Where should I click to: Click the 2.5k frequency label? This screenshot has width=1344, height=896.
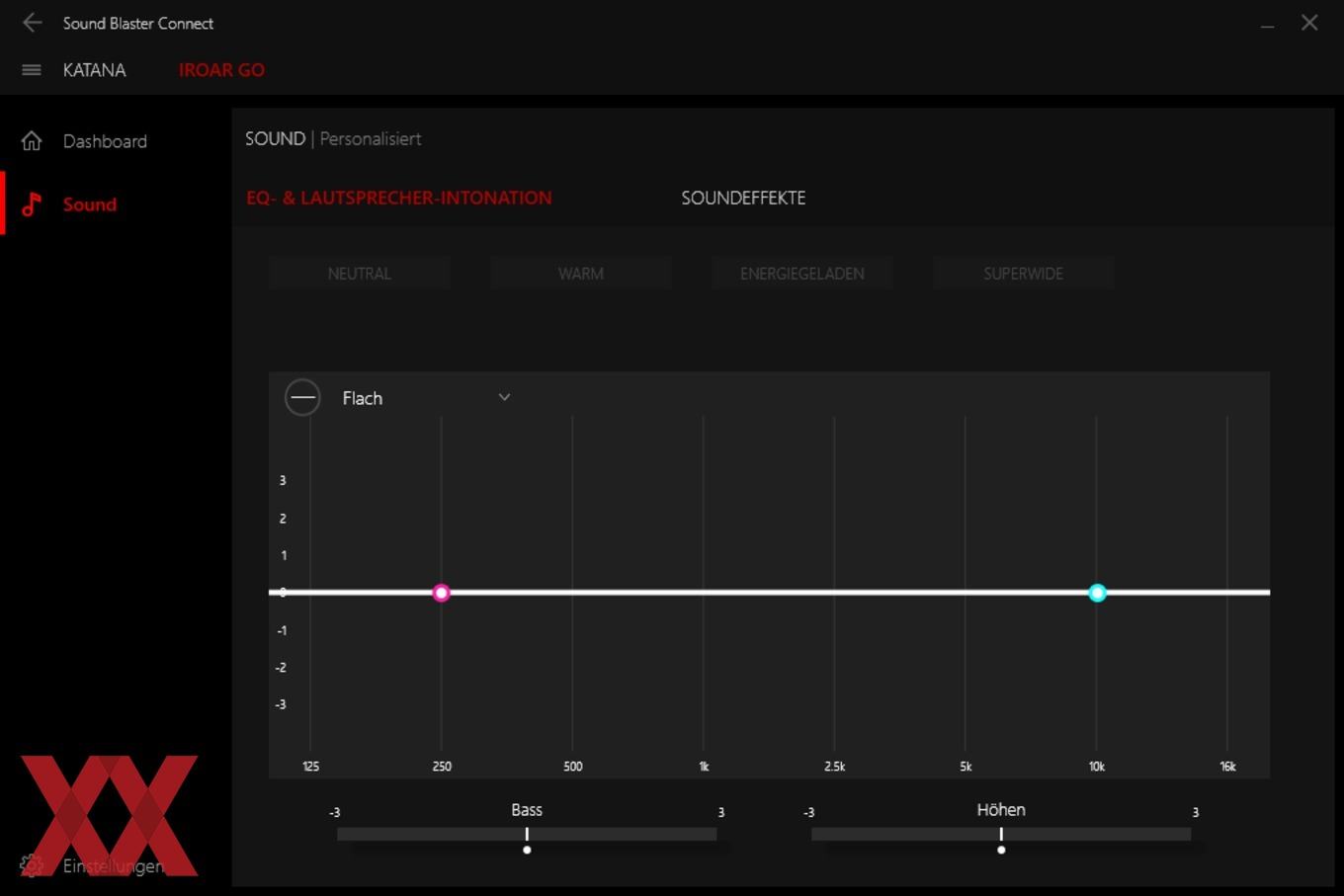[835, 767]
